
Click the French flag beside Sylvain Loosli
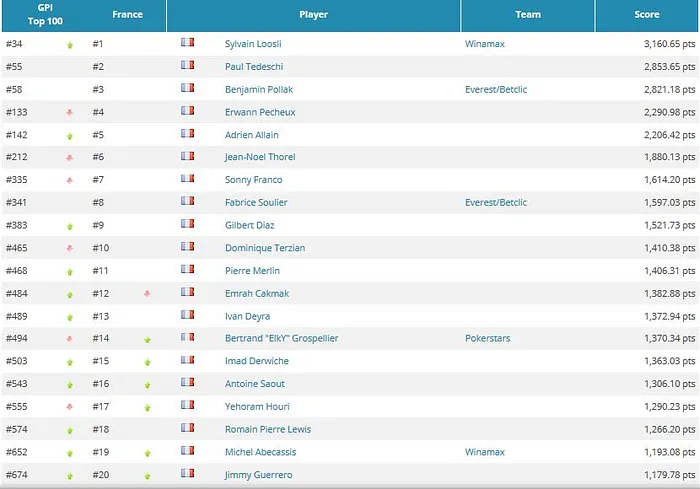(187, 43)
